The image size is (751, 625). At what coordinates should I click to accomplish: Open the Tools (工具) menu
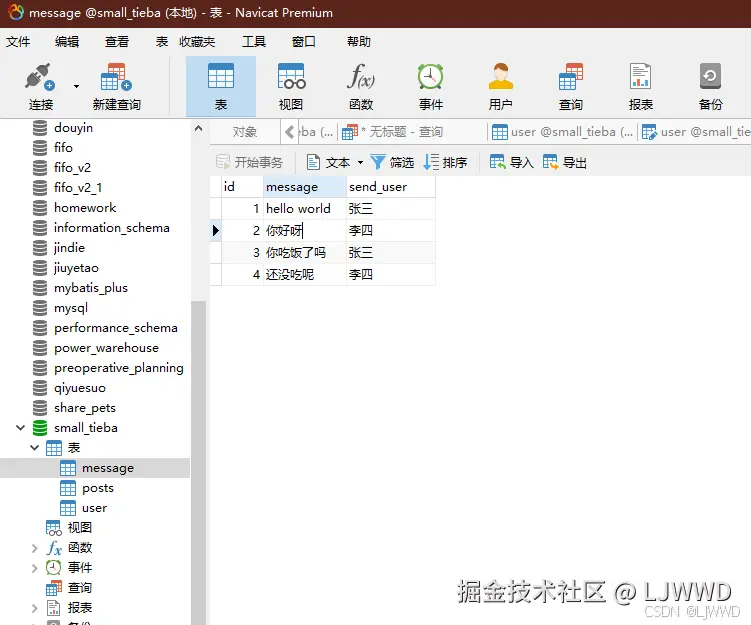pyautogui.click(x=254, y=42)
